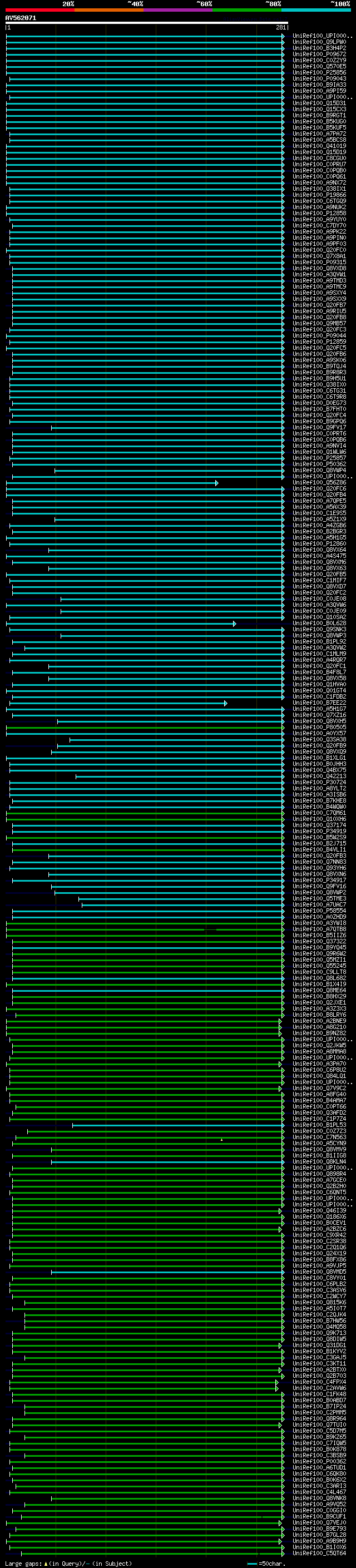356x1568 pixels.
Task: Select the UniRef100_Q15D31 label
Action: (x=319, y=103)
